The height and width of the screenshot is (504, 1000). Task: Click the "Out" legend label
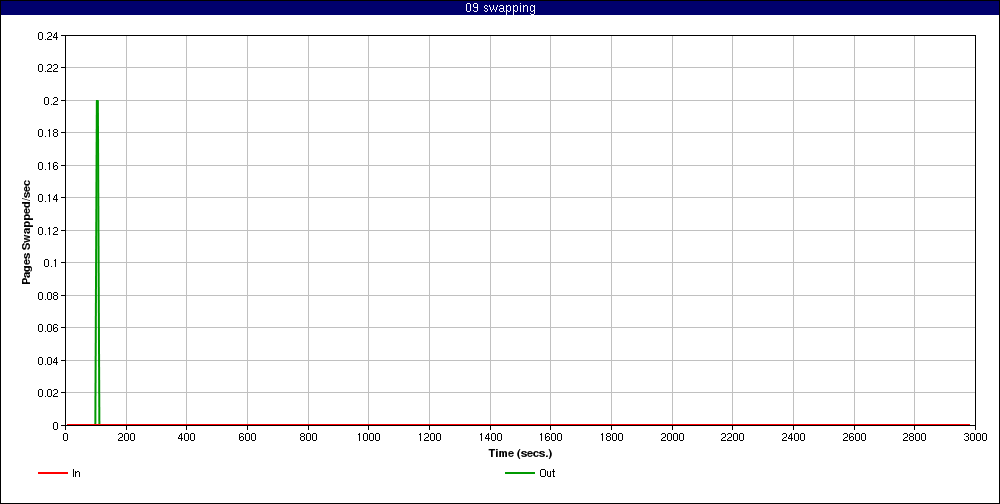click(x=547, y=473)
